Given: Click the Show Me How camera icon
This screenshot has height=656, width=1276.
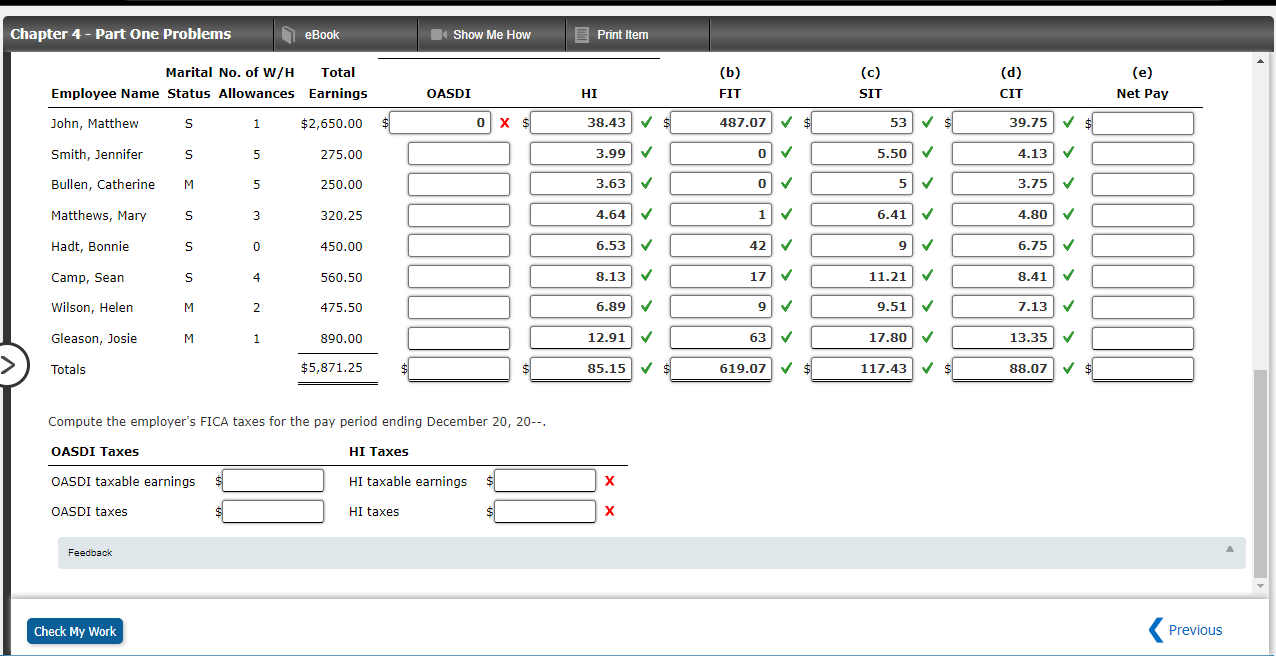Looking at the screenshot, I should pos(438,35).
